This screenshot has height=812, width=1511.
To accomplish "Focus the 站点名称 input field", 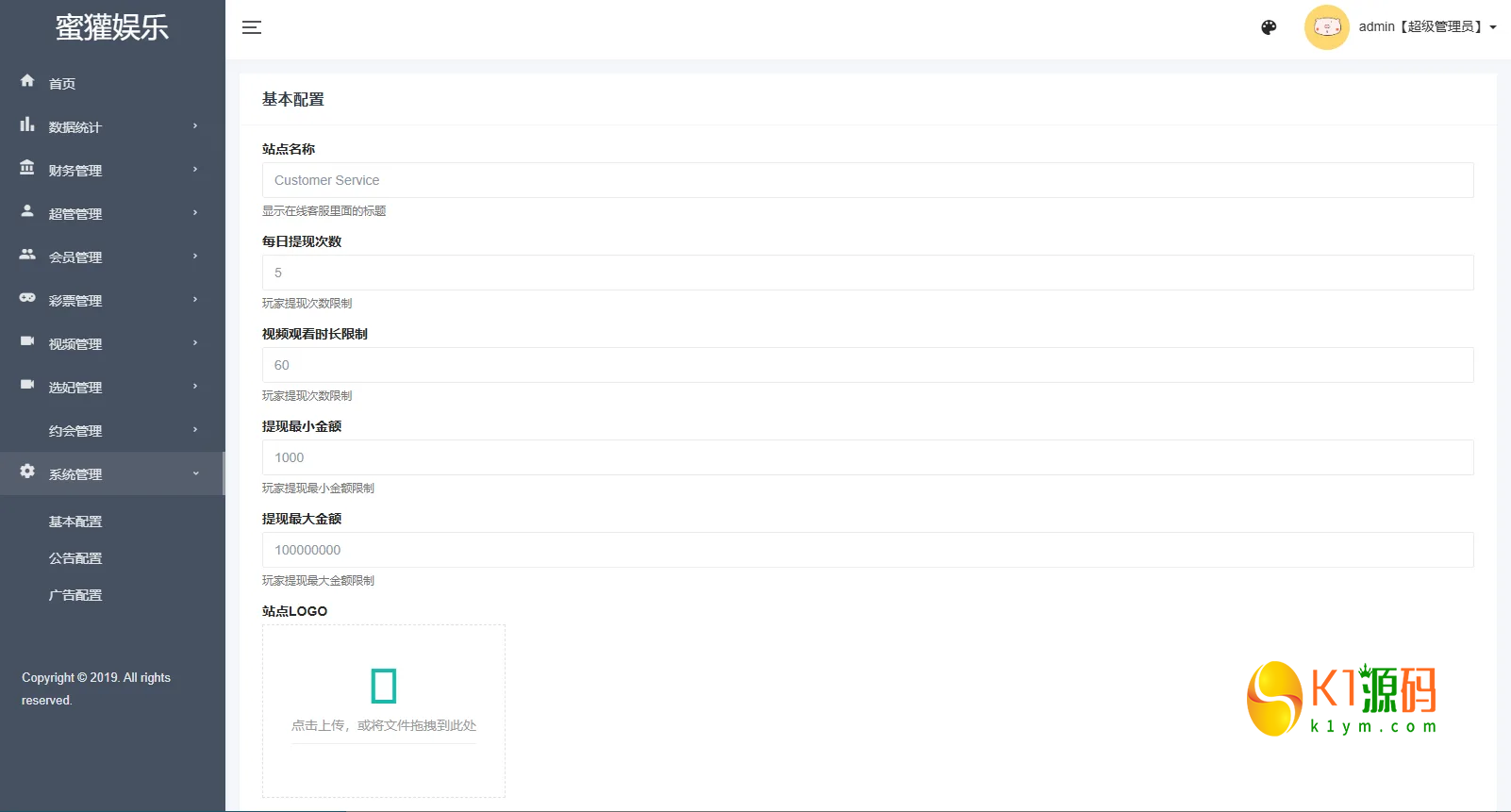I will click(x=868, y=180).
